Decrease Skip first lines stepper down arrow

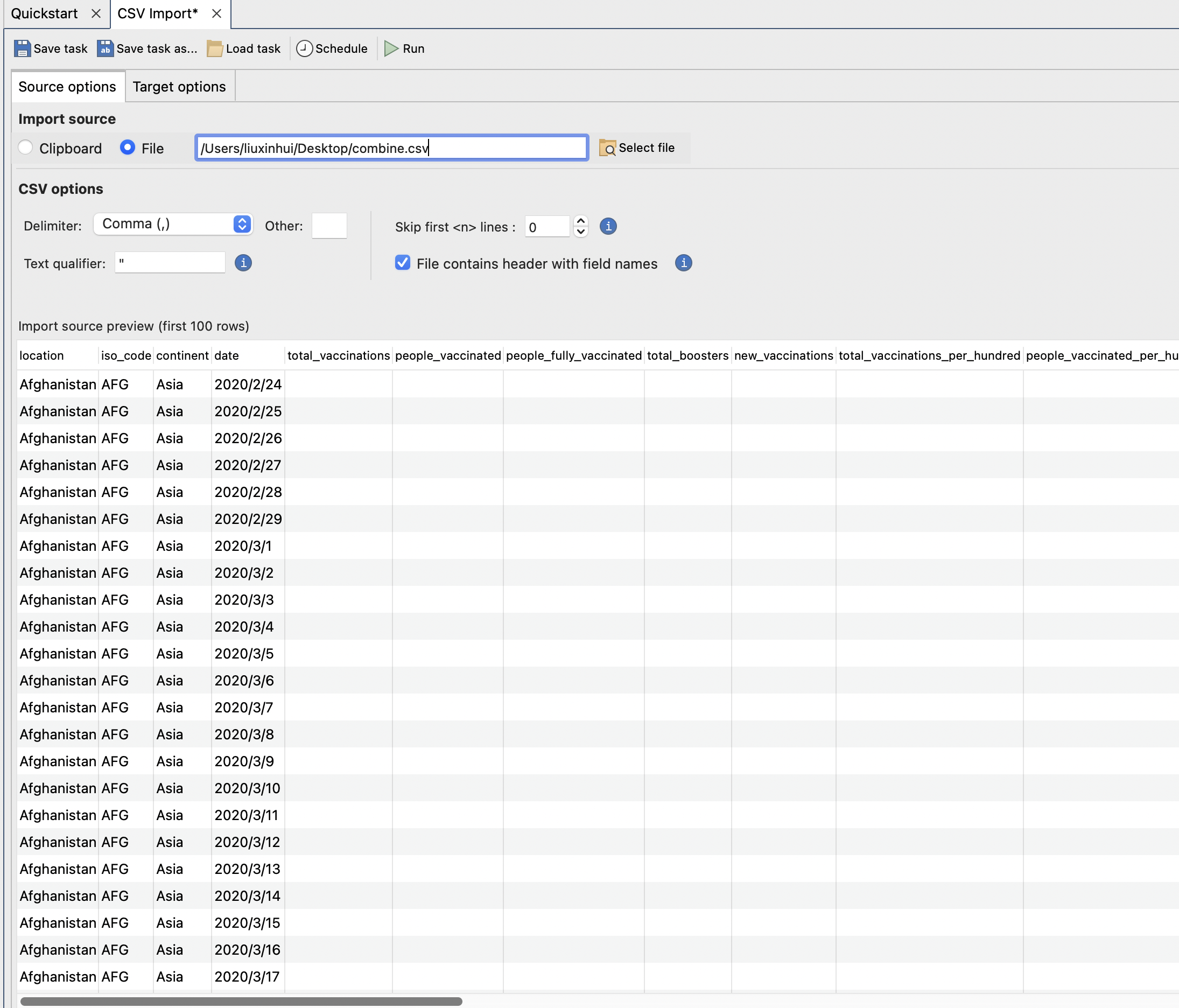tap(580, 232)
